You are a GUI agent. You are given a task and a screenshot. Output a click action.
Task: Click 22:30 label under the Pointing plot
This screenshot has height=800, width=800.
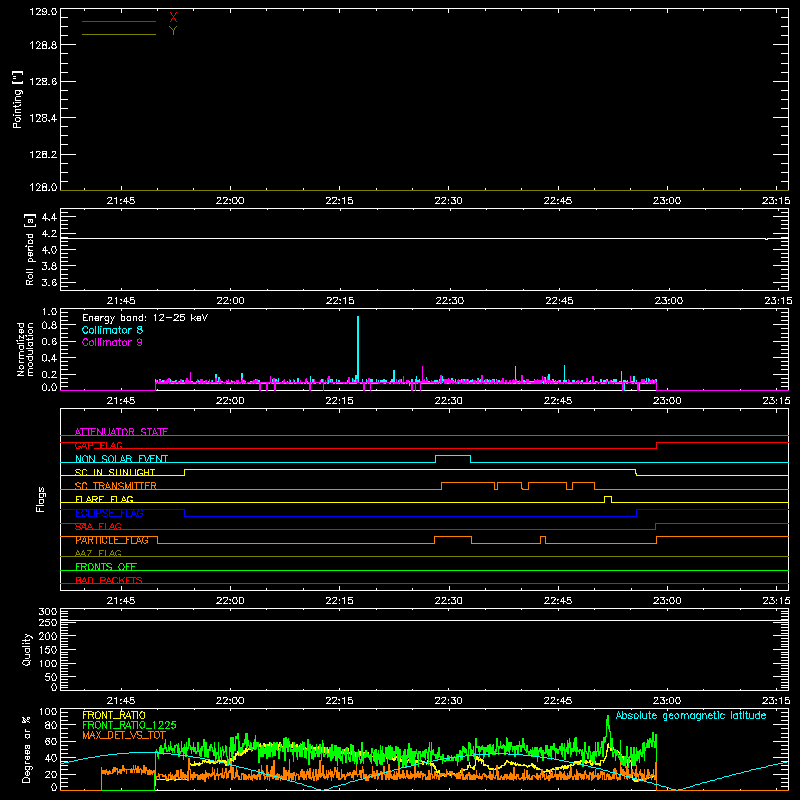pos(448,201)
